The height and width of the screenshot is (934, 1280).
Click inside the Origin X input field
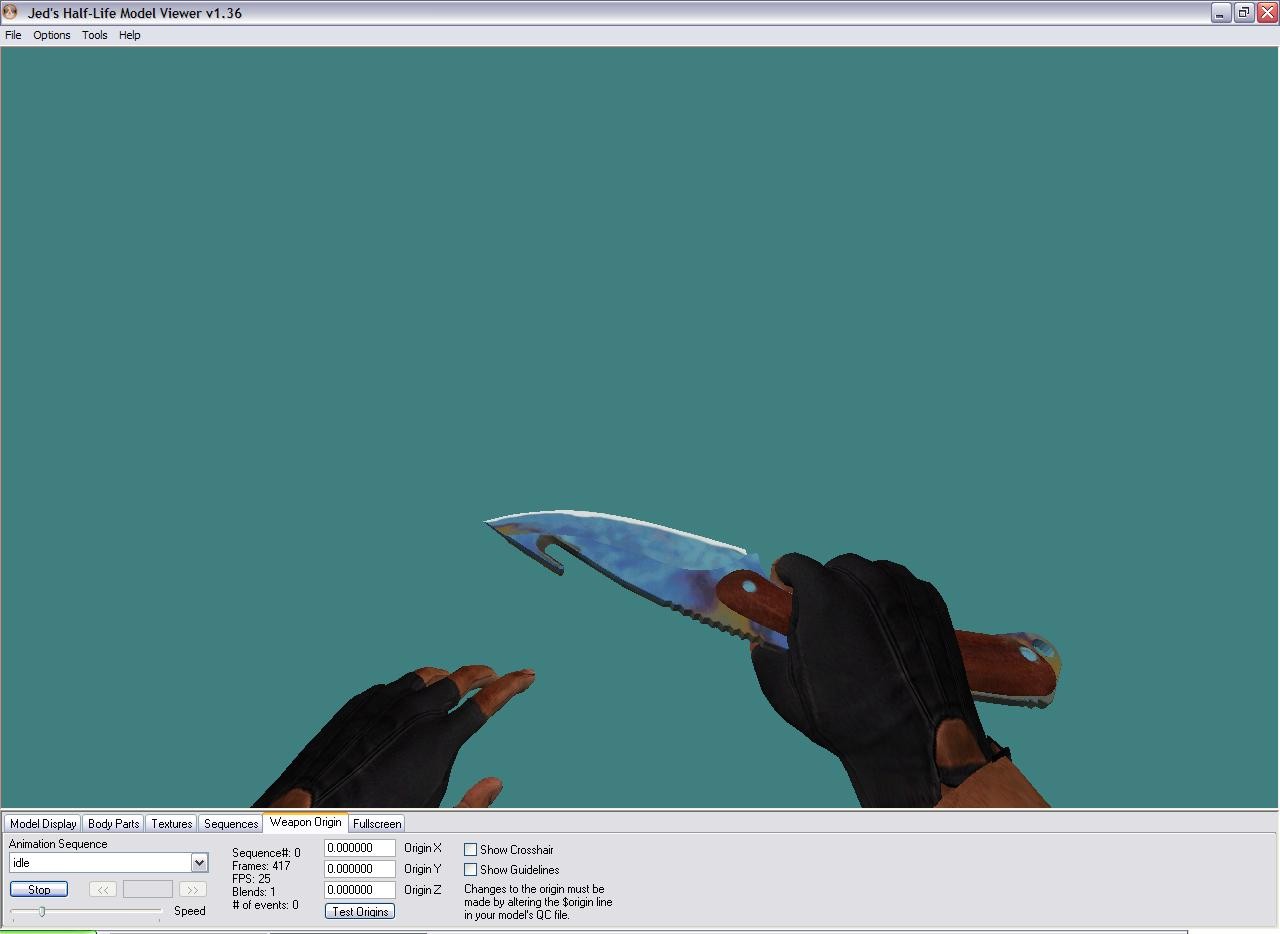click(359, 847)
